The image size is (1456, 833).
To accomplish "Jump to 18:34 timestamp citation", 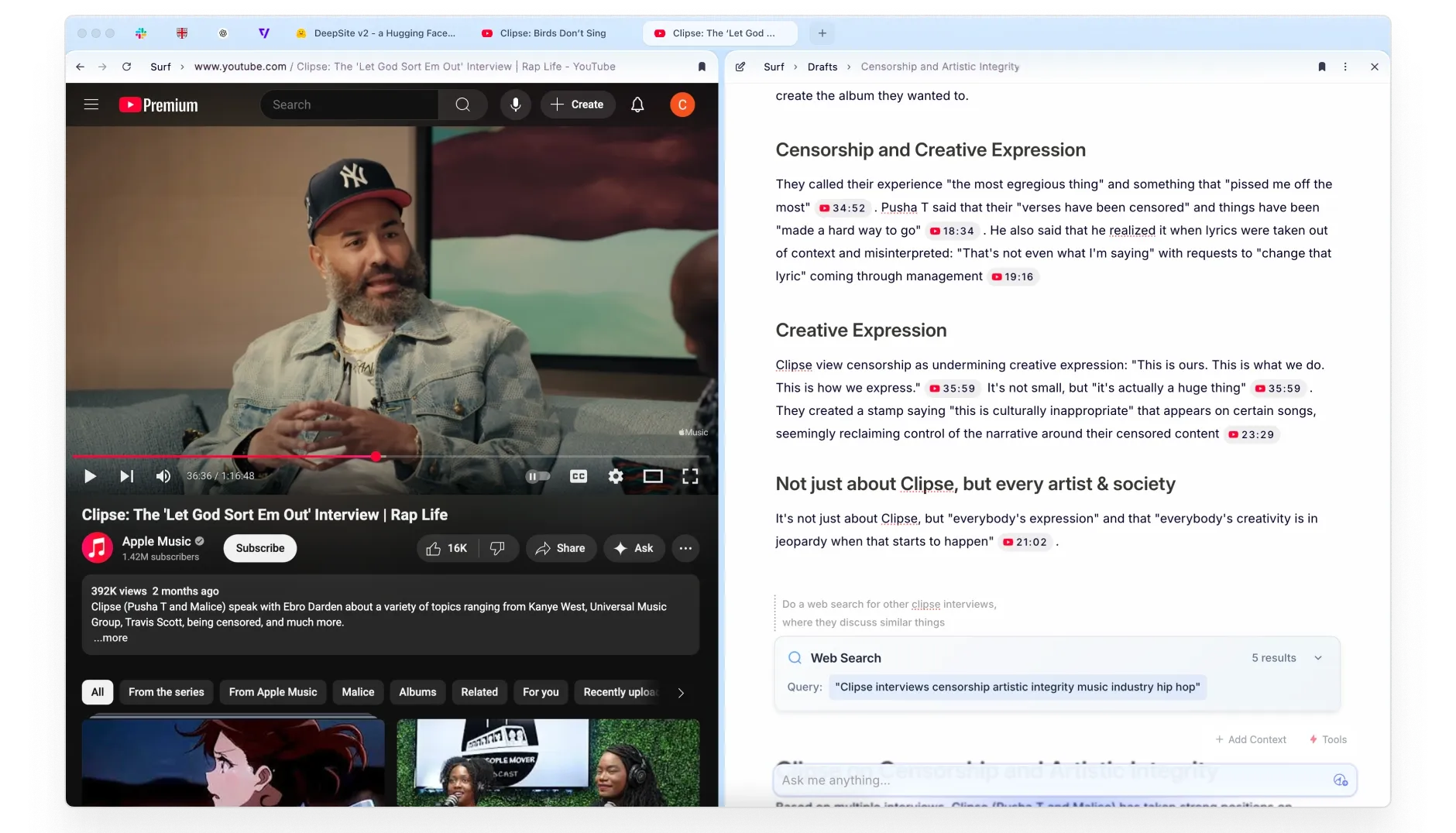I will [x=952, y=231].
